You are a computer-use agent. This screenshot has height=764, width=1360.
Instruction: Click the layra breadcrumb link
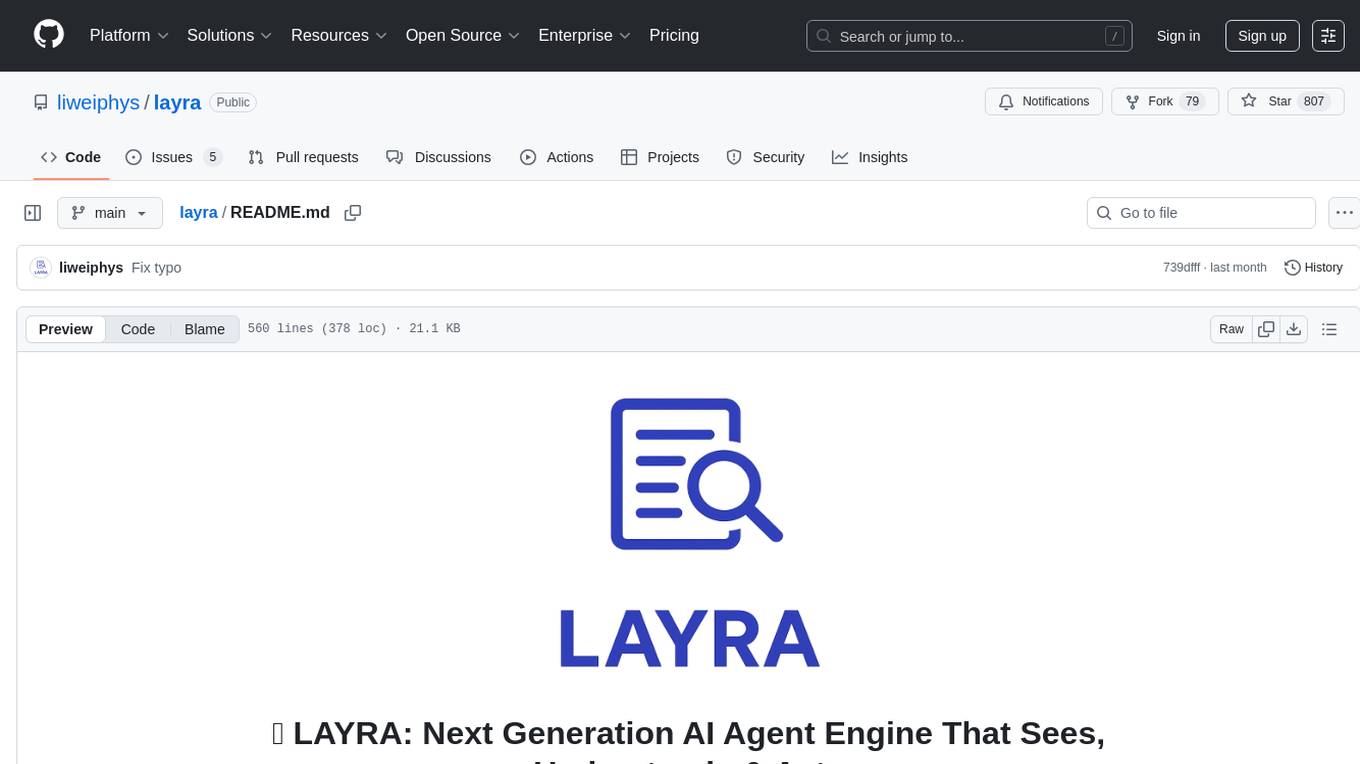coord(198,212)
